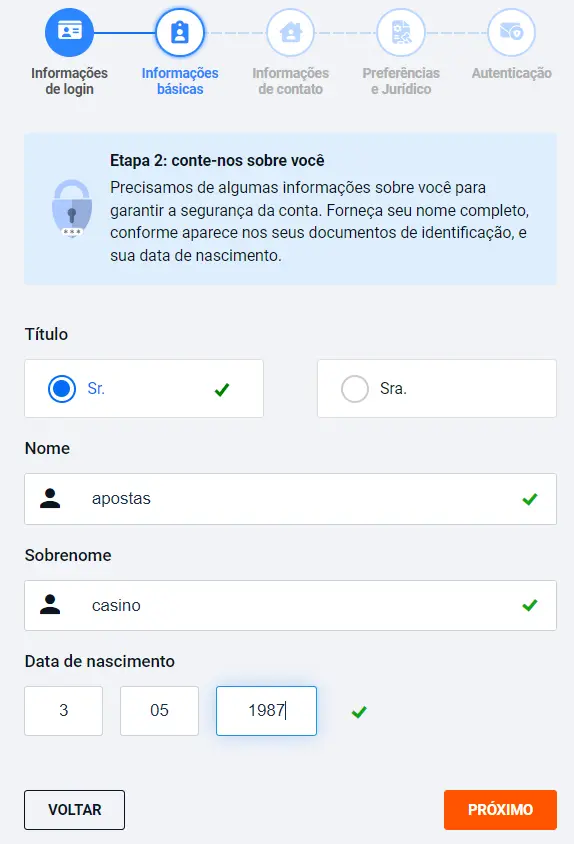Click the person icon in the Nome field
This screenshot has height=844, width=574.
pyautogui.click(x=50, y=498)
